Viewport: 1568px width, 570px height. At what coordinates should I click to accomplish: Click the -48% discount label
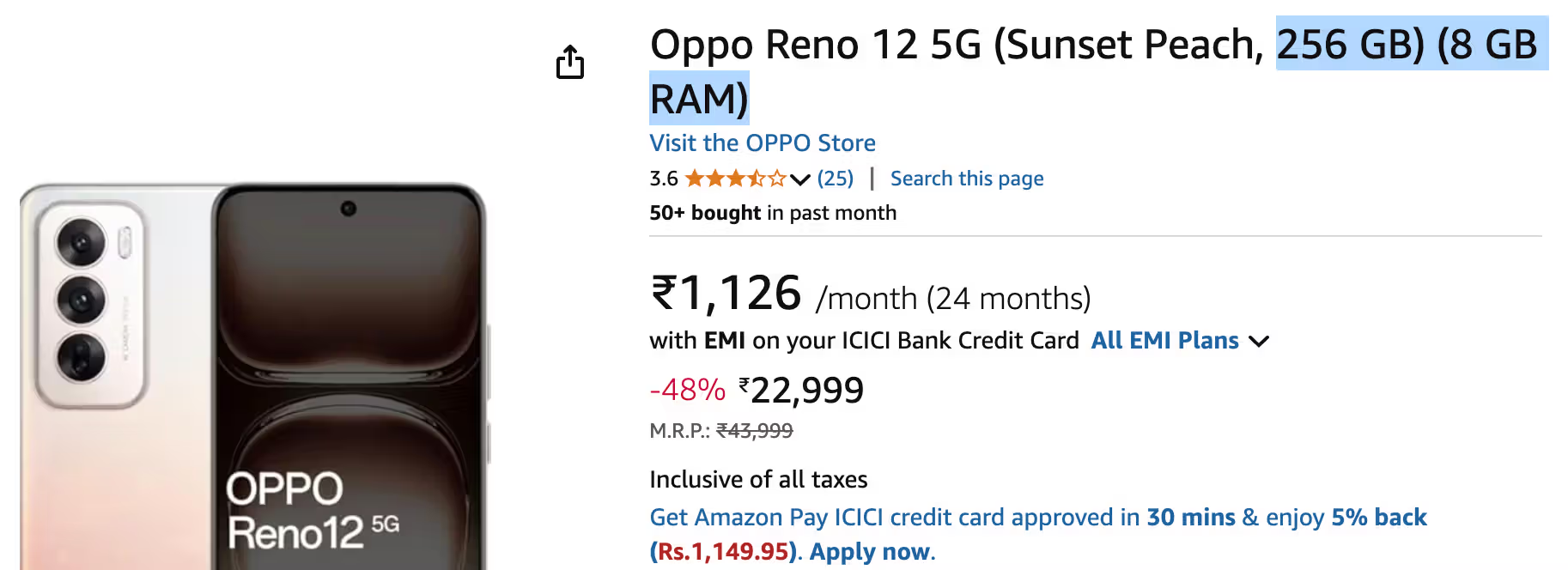click(688, 391)
